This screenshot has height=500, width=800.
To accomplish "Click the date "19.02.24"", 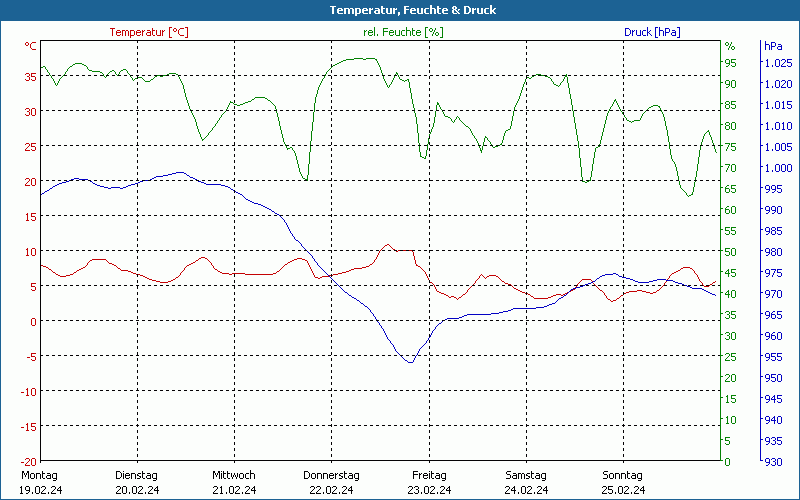I will pos(40,490).
